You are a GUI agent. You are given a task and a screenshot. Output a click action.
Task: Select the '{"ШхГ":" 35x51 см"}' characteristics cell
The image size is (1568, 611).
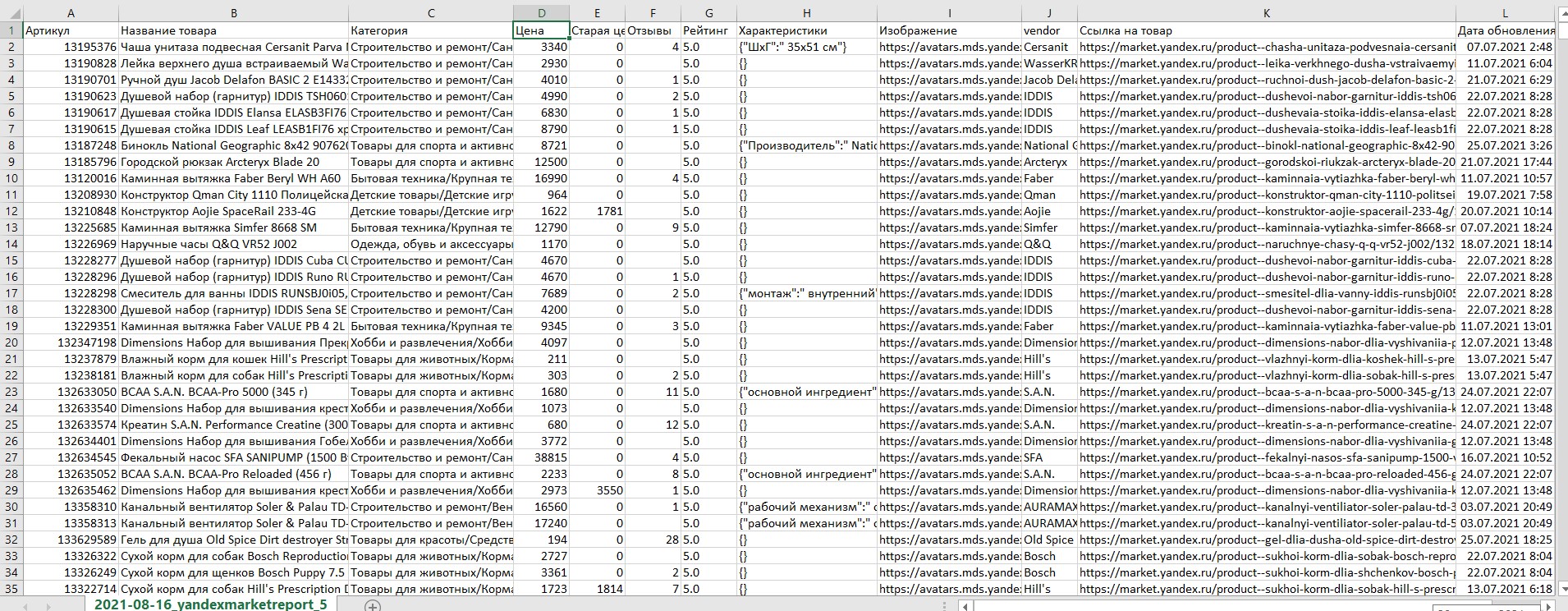pos(807,47)
